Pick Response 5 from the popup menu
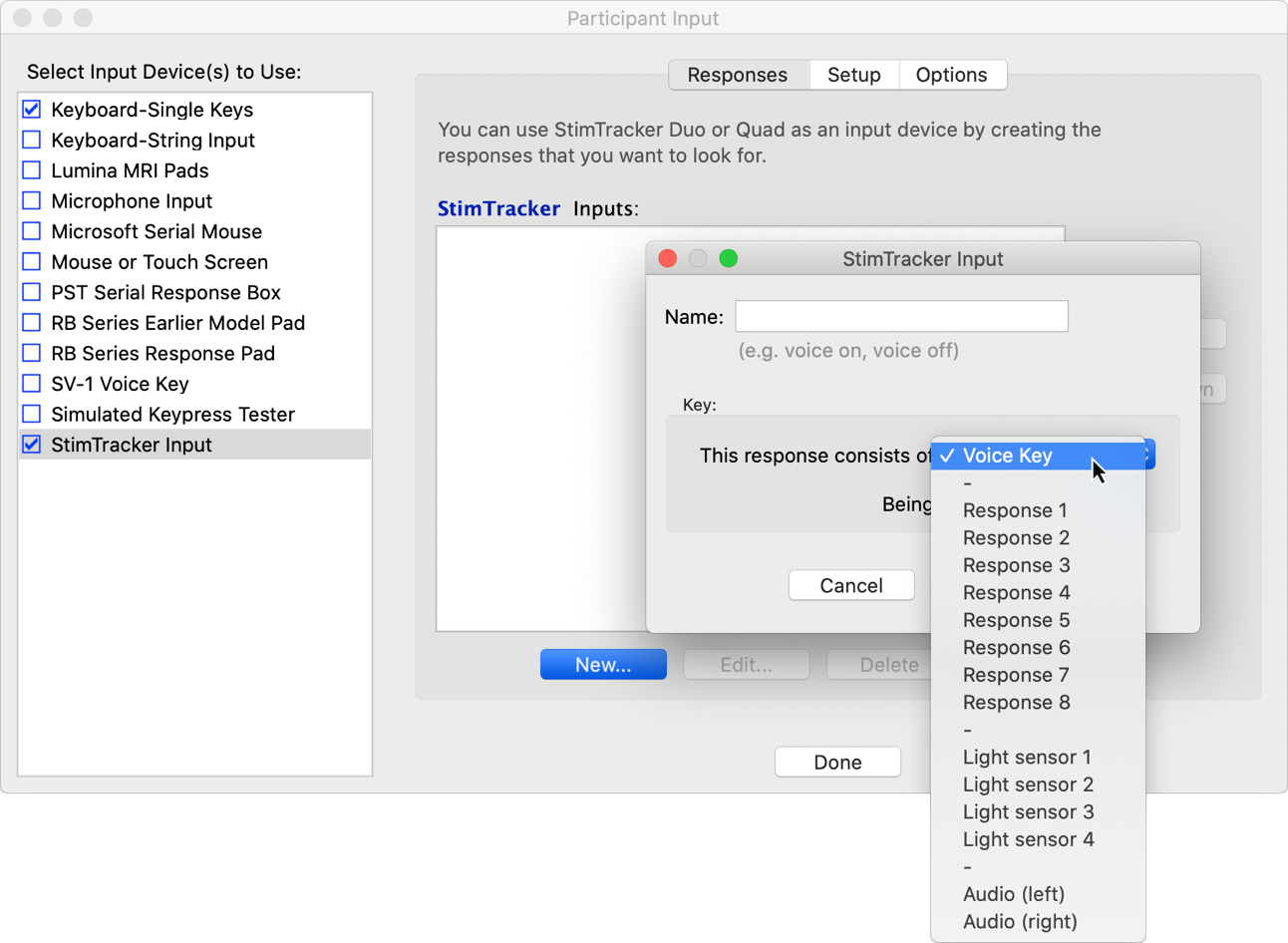The height and width of the screenshot is (943, 1288). pos(1016,620)
